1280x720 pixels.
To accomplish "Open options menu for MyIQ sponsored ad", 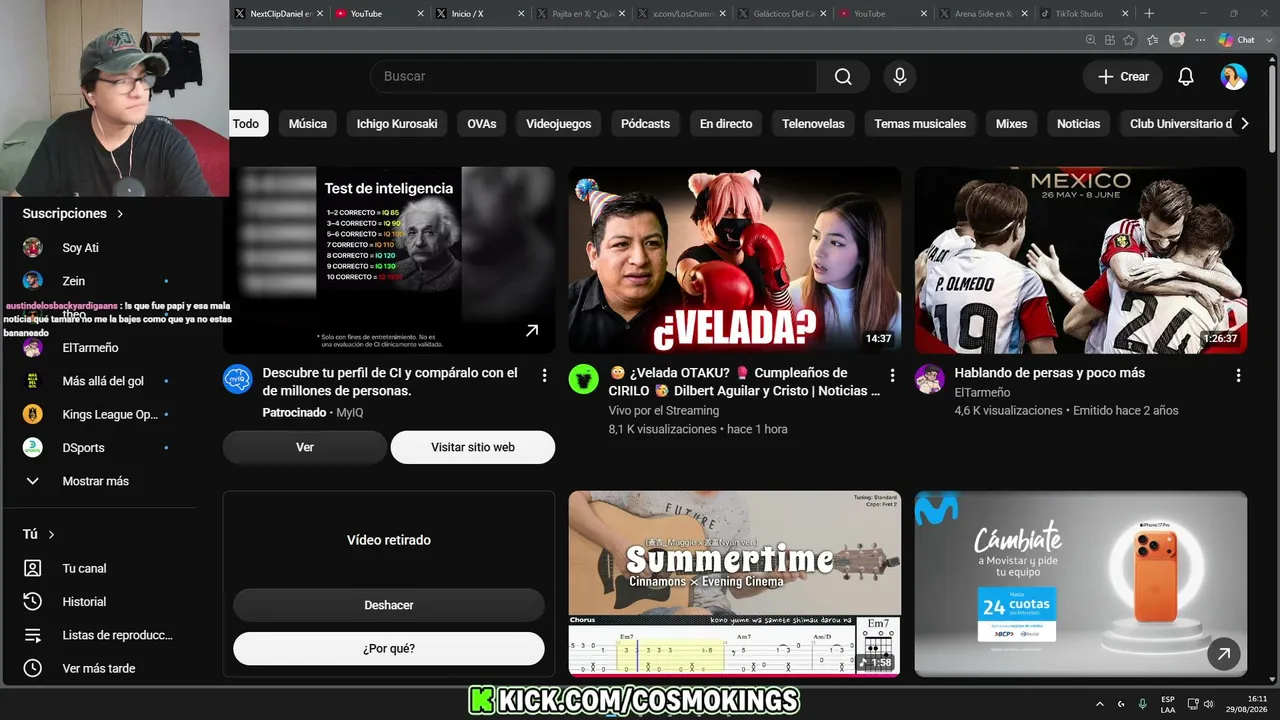I will [x=544, y=375].
